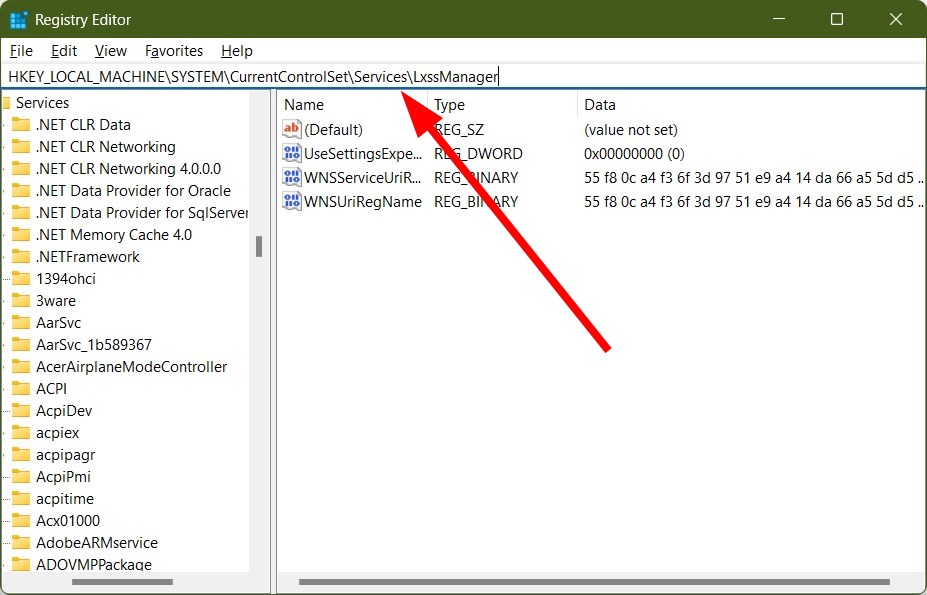Click the binary icon next to WNSServiceUriR...
This screenshot has height=595, width=927.
coord(291,177)
